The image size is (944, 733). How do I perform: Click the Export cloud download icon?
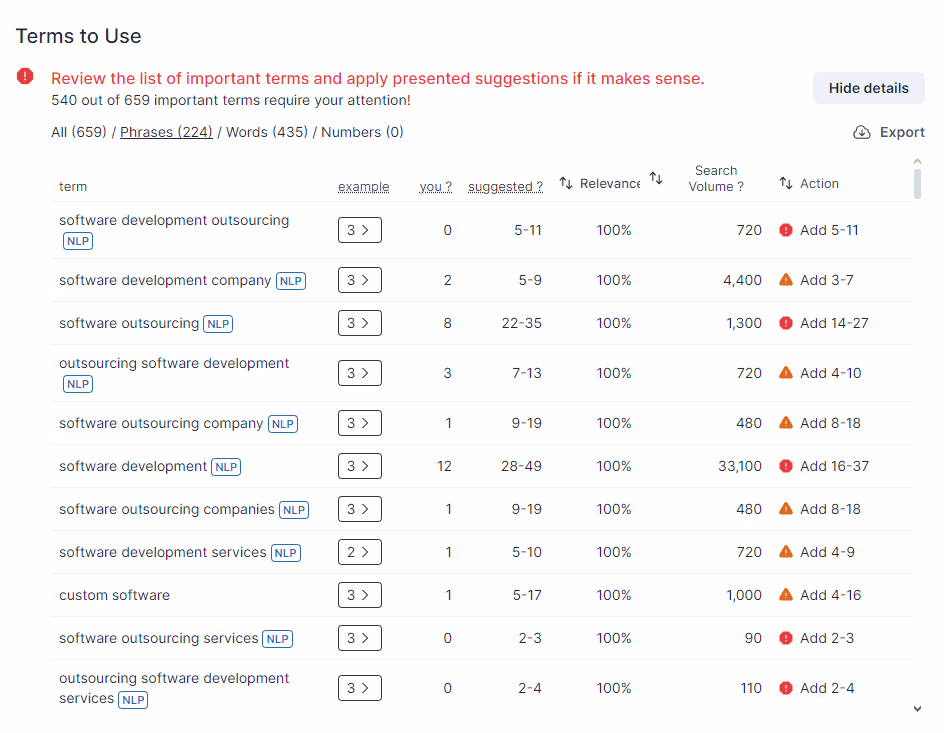pyautogui.click(x=862, y=132)
